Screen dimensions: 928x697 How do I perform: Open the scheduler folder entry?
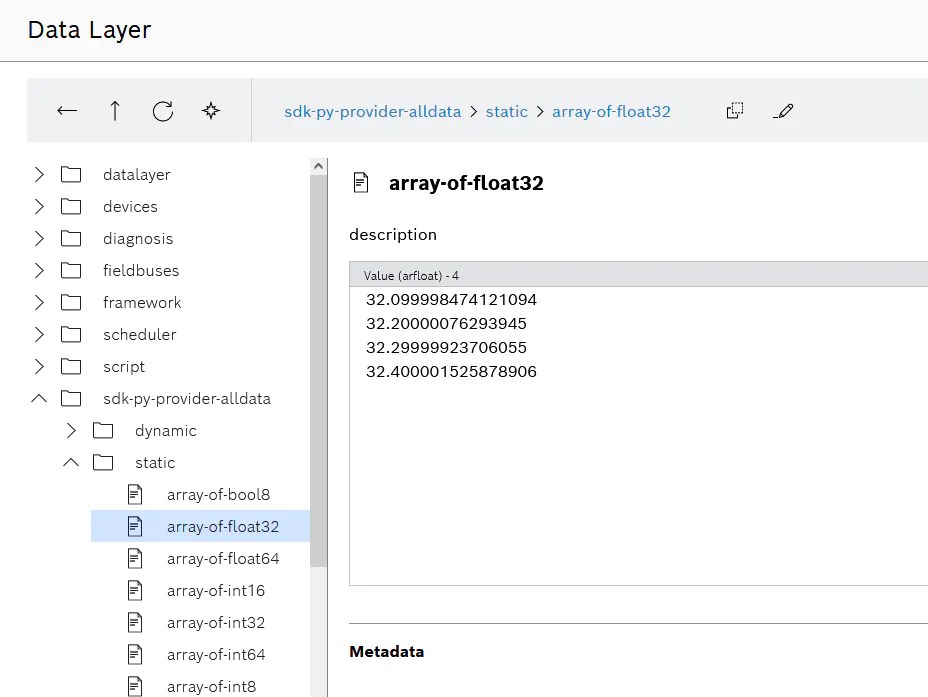(x=139, y=334)
